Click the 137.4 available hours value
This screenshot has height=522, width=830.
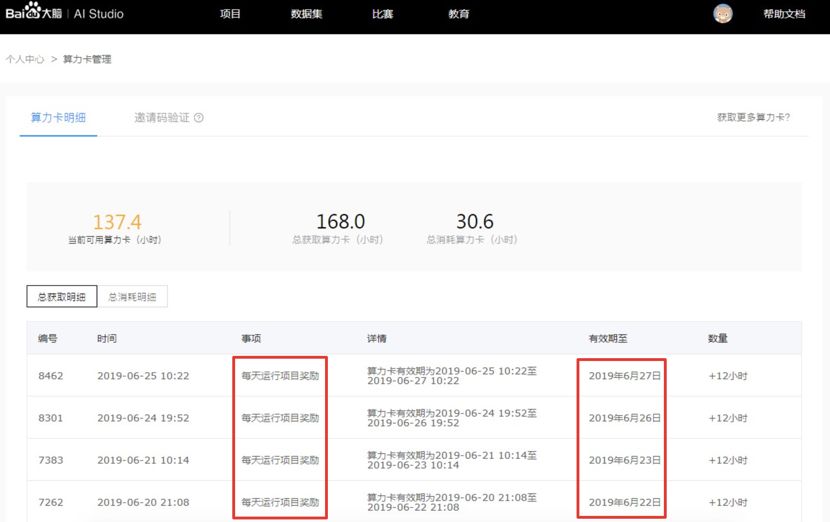point(117,222)
